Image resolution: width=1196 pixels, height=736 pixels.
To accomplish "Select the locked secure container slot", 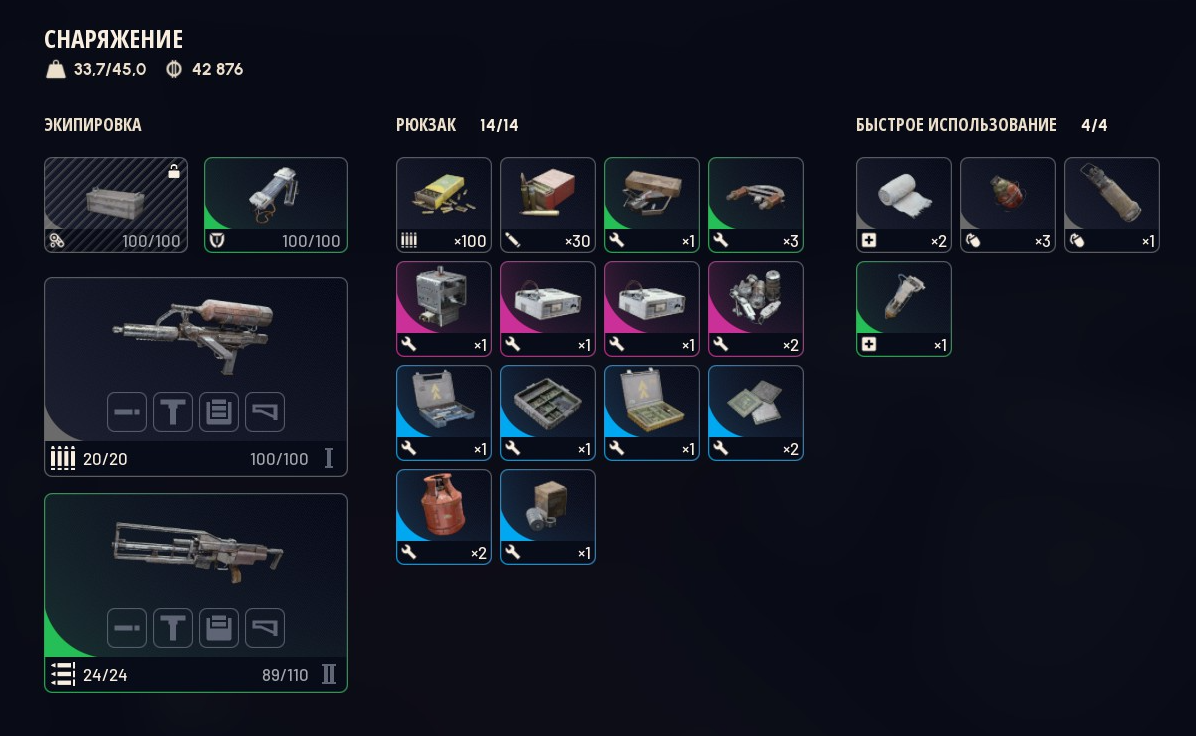I will click(x=116, y=205).
